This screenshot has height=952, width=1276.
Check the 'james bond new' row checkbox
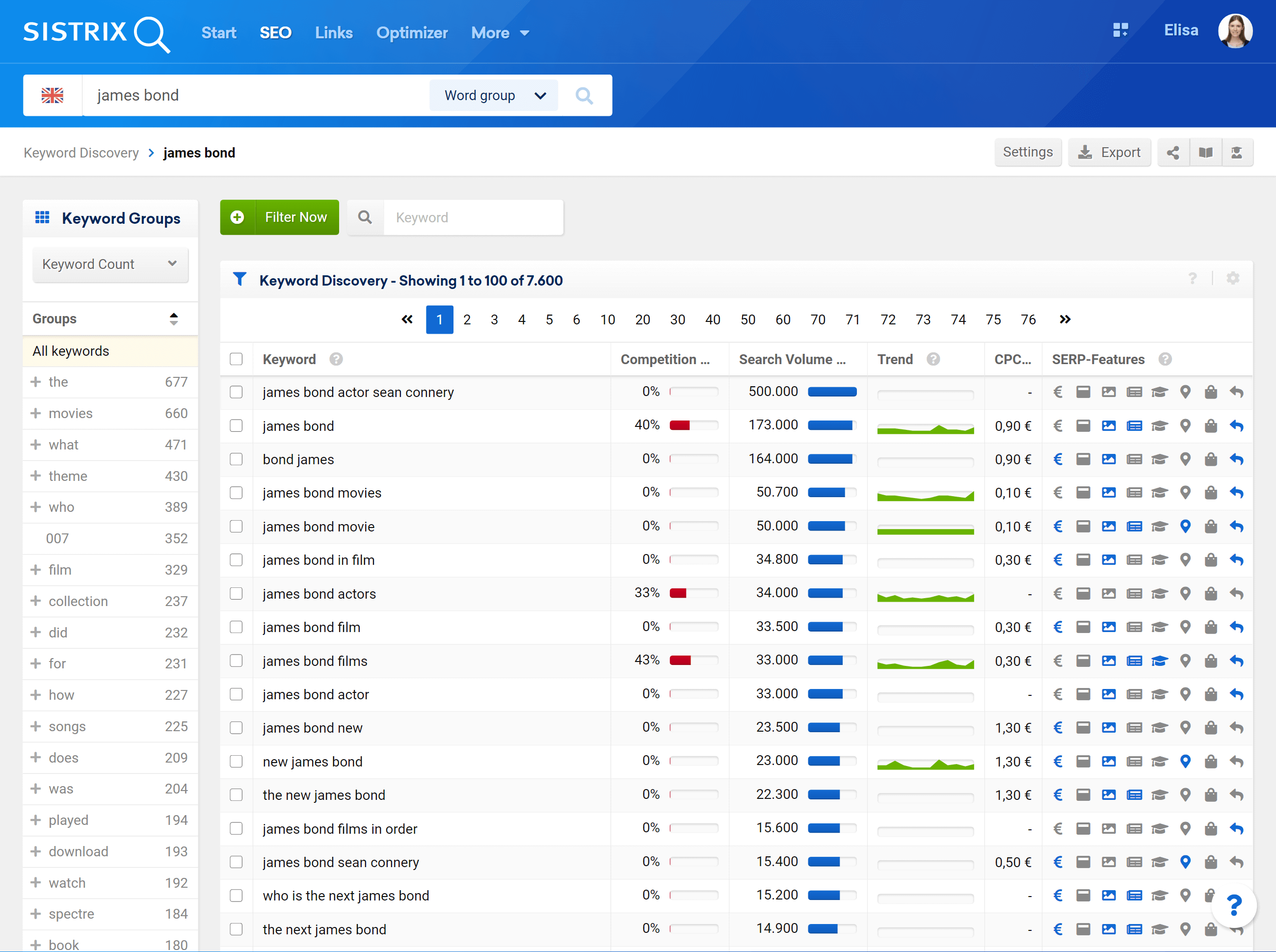236,728
